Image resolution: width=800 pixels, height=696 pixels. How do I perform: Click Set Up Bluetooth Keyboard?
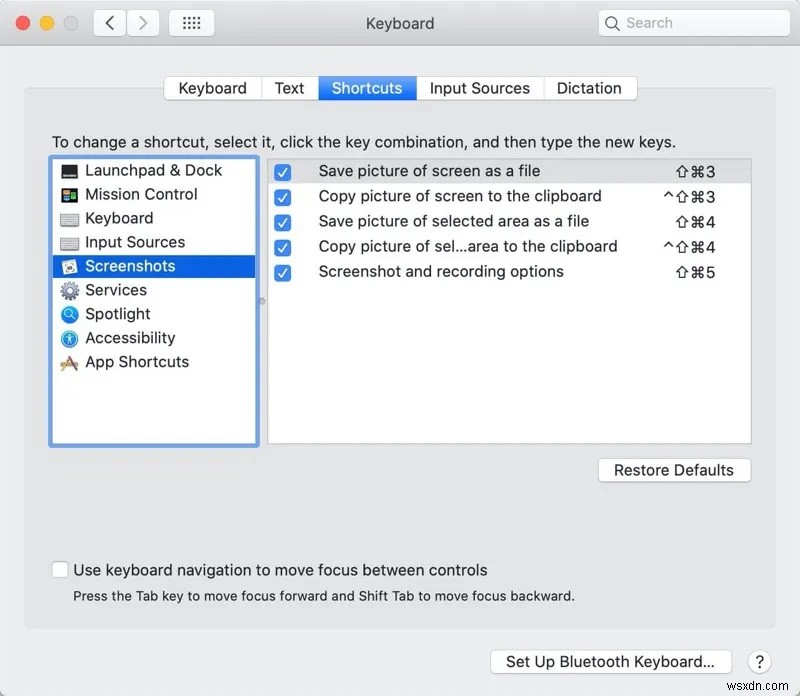pyautogui.click(x=610, y=661)
